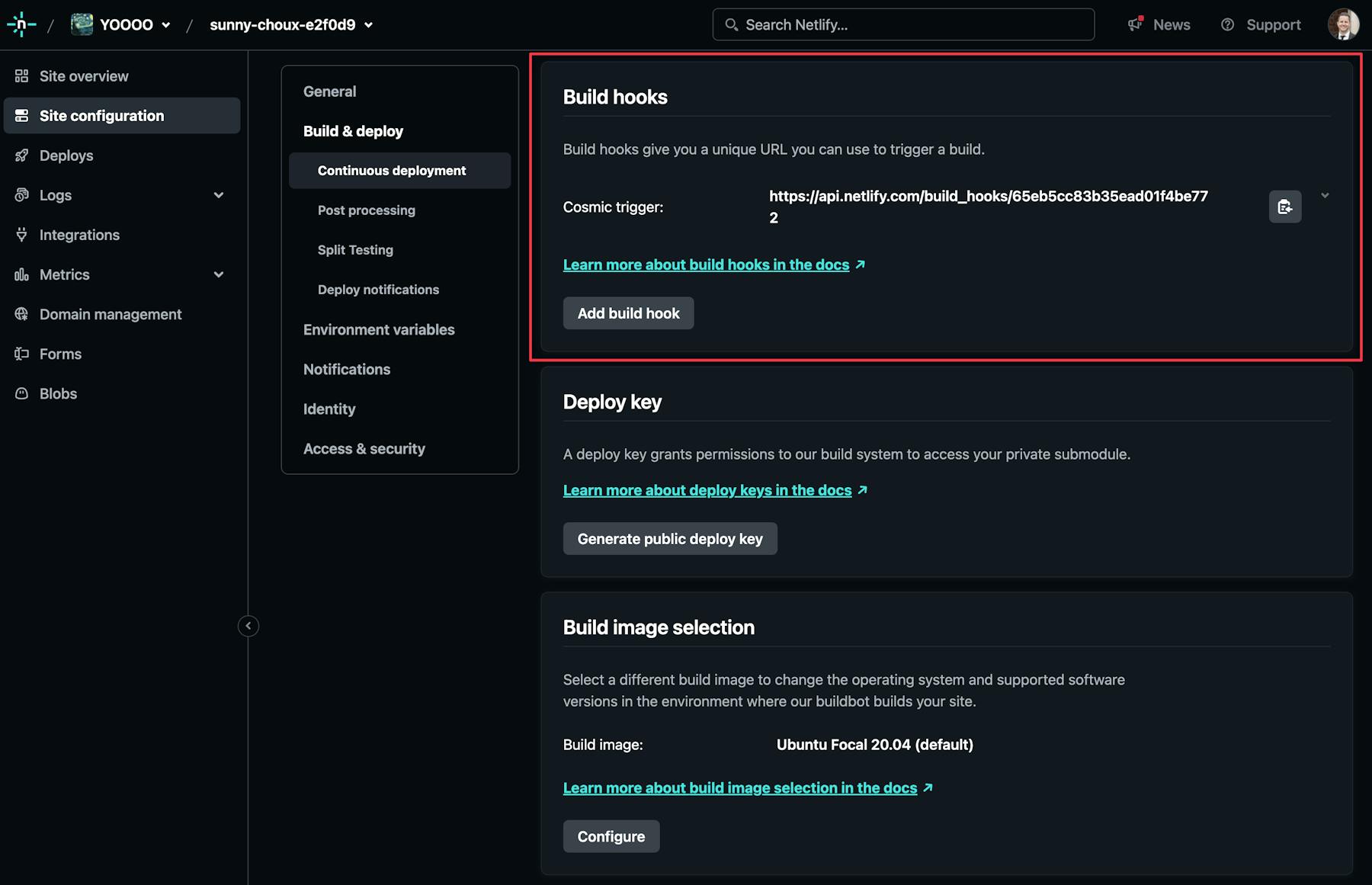Open Learn more about build image selection docs
This screenshot has width=1372, height=885.
click(x=740, y=787)
